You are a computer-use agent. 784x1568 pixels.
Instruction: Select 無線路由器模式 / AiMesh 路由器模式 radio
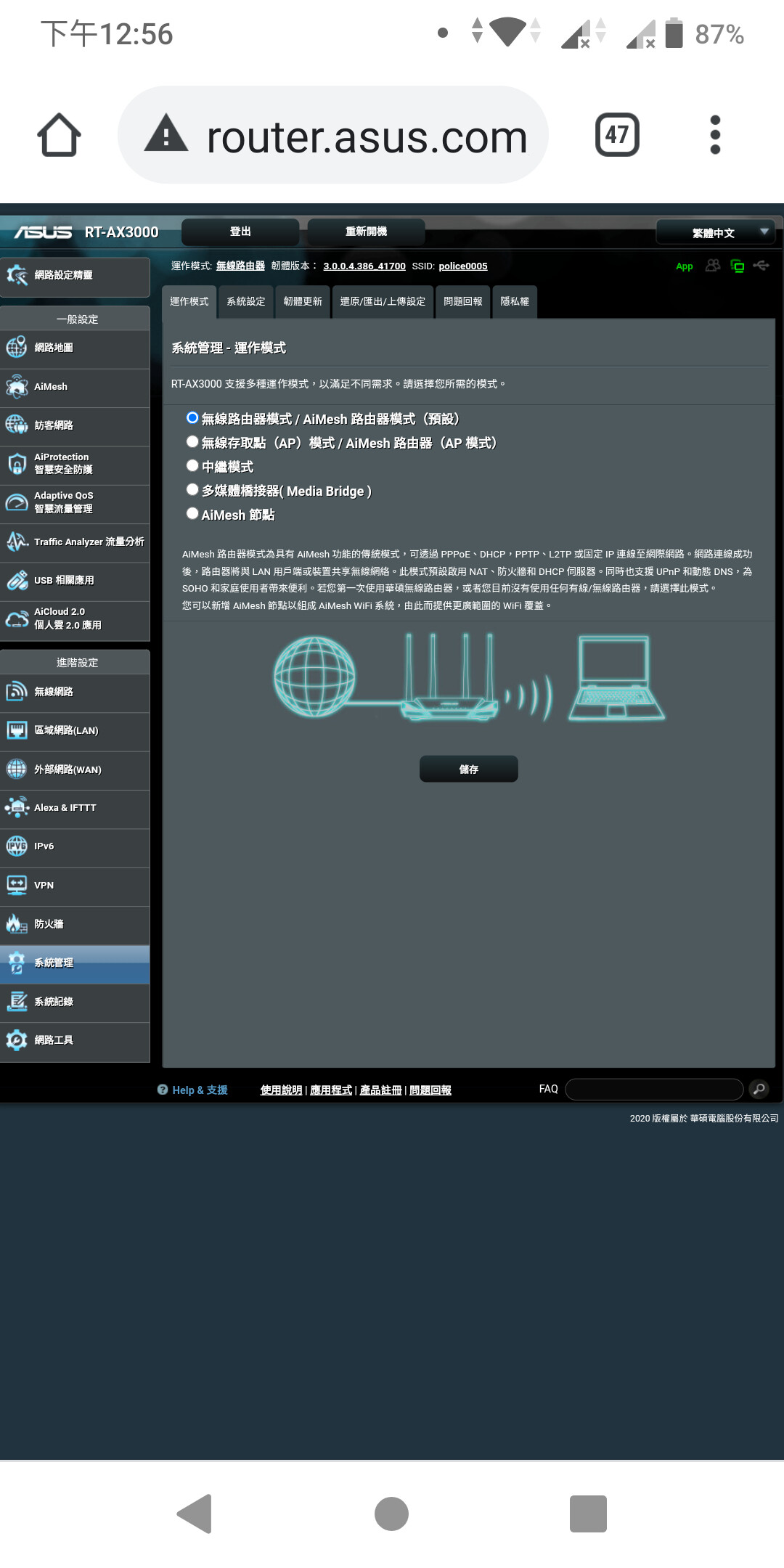tap(192, 418)
